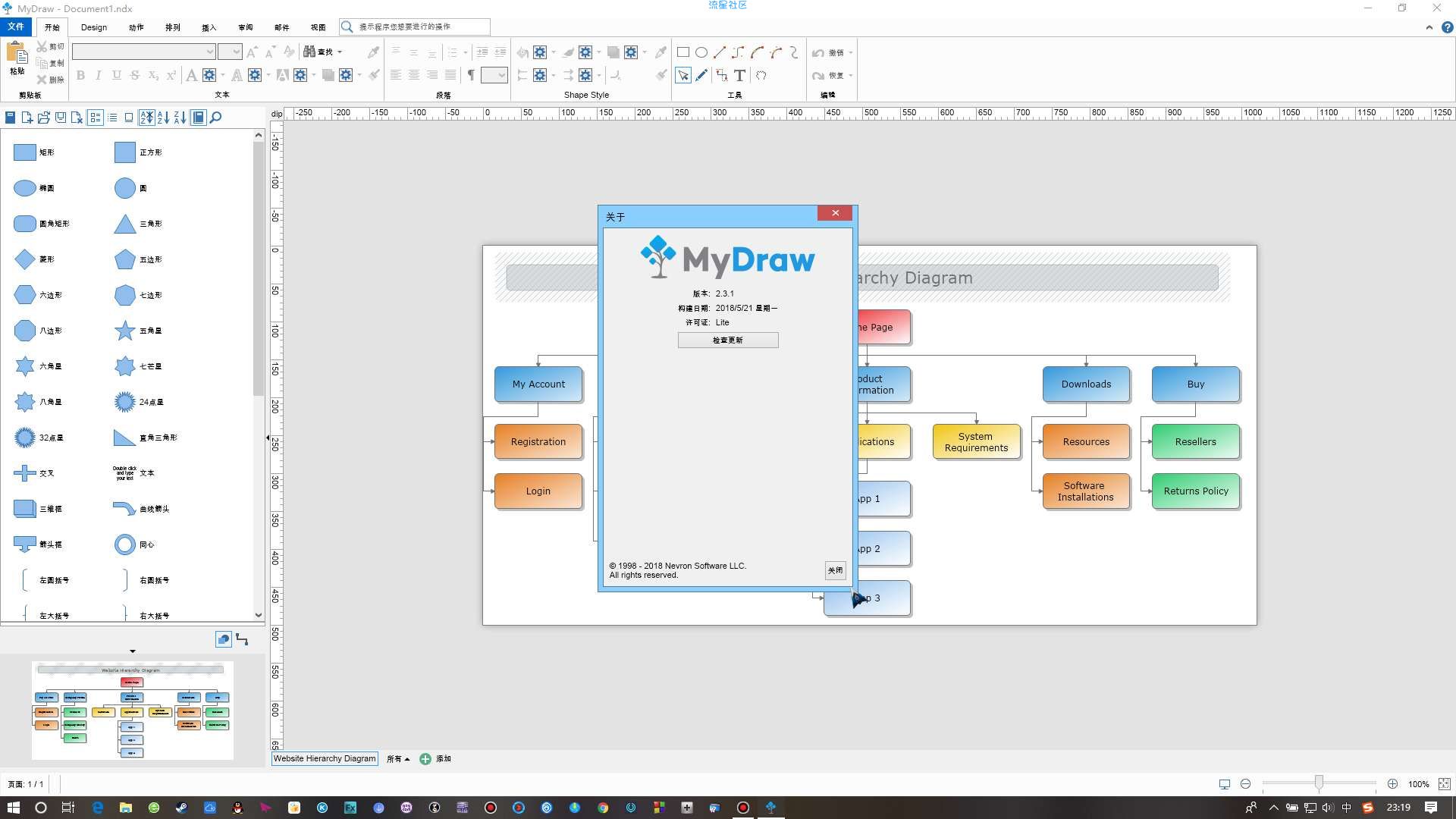Click the paragraph mark (¶) icon

(471, 75)
